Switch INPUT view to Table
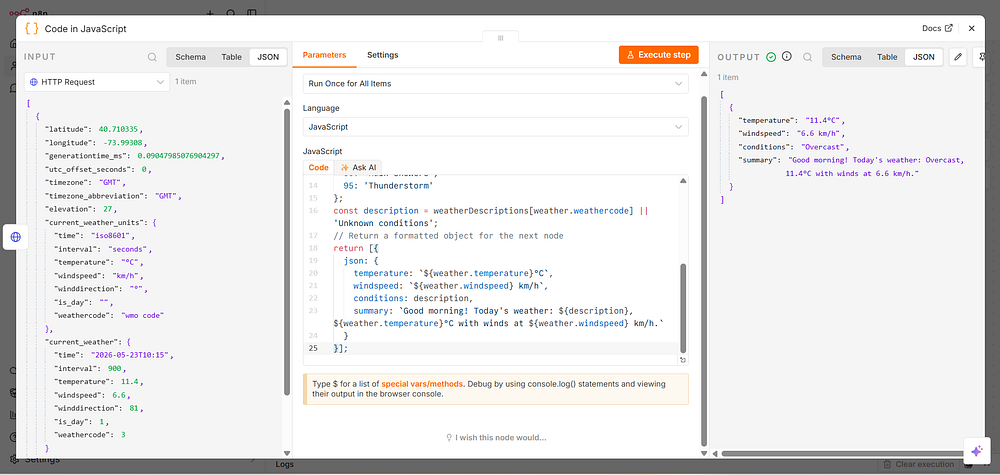1000x475 pixels. (x=232, y=57)
